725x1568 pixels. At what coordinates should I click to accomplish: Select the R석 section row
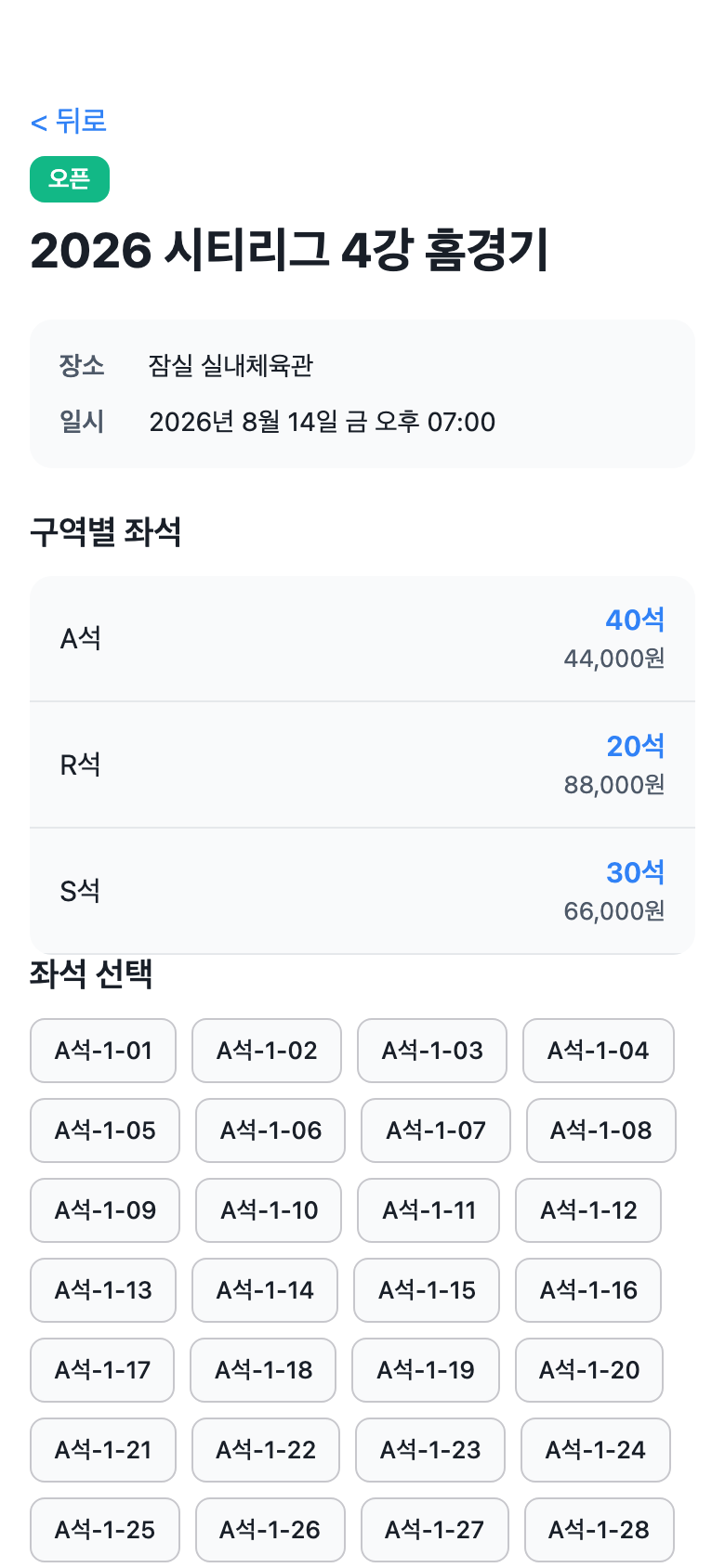coord(362,764)
